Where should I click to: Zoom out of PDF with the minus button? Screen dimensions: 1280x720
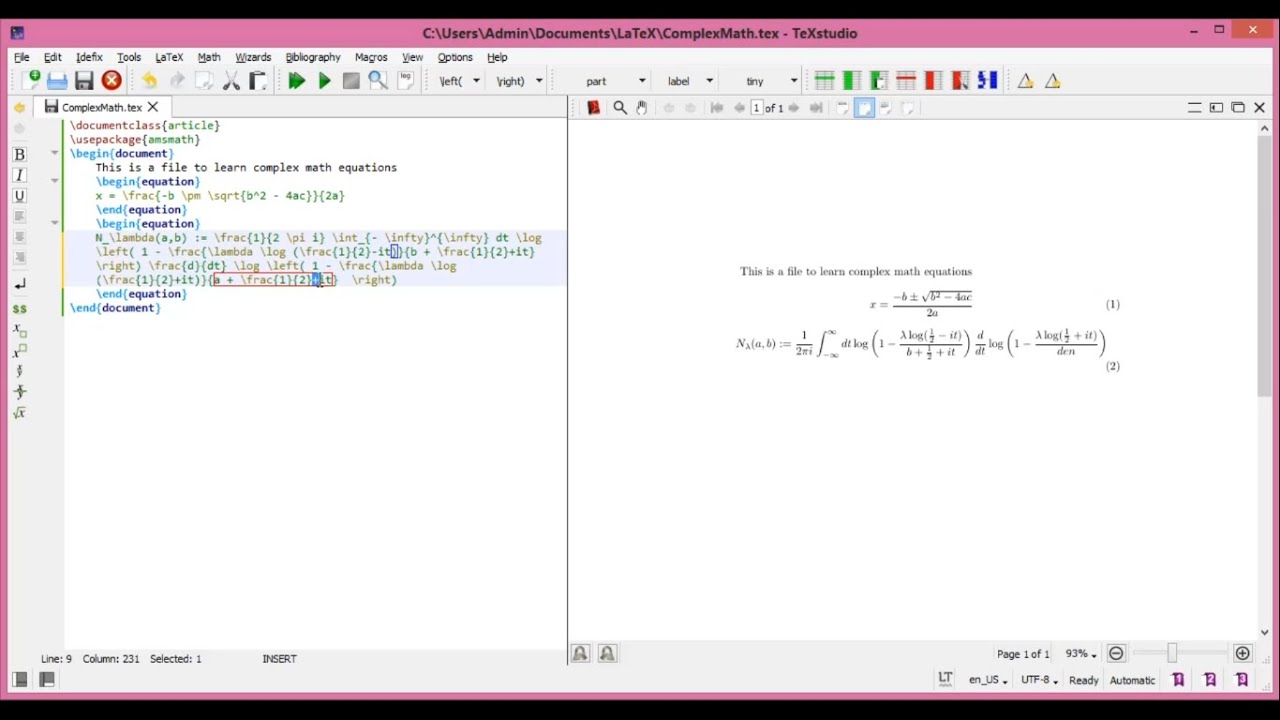(1116, 653)
